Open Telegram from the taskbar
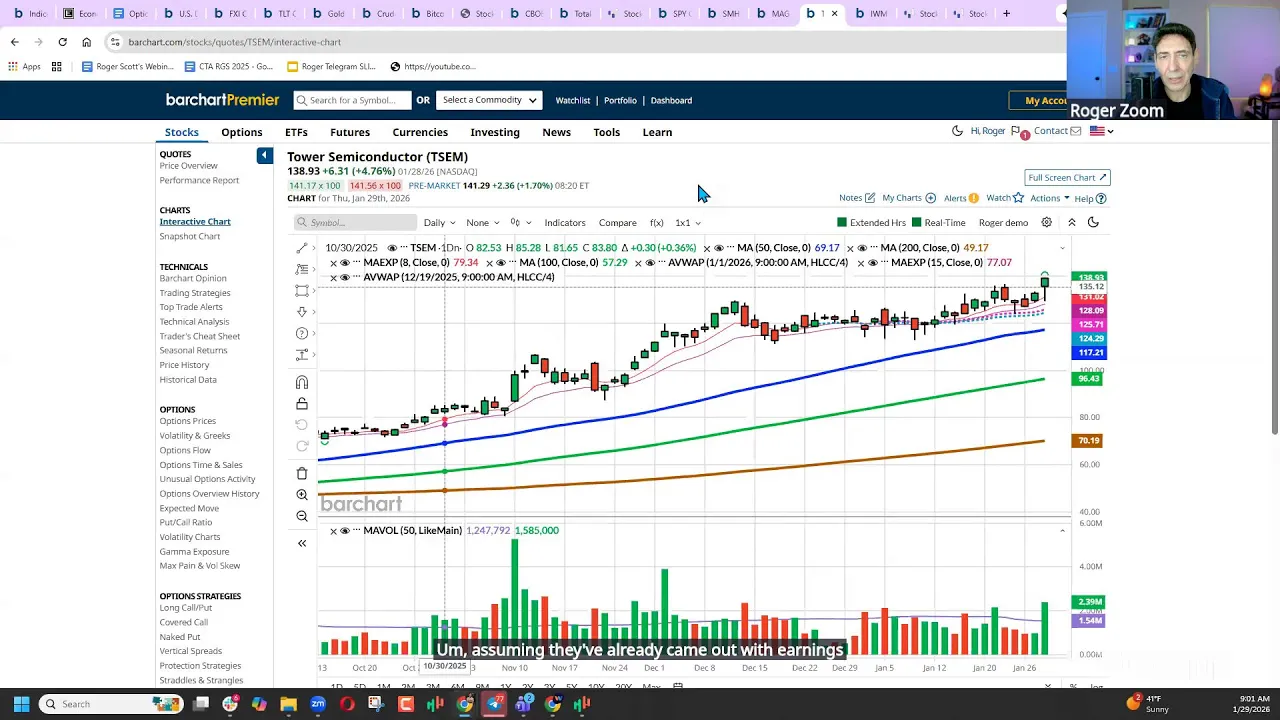Viewport: 1280px width, 720px height. pos(494,704)
